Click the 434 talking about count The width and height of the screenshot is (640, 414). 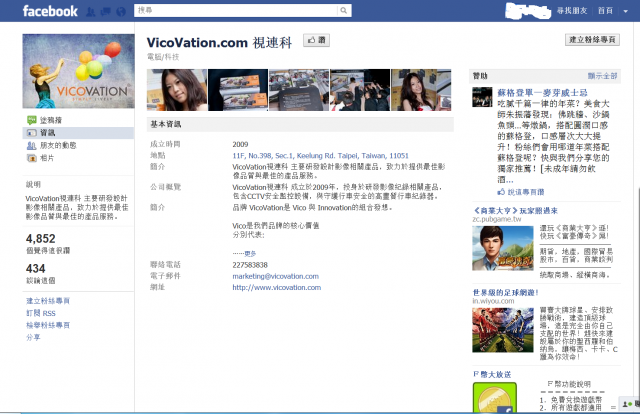pyautogui.click(x=36, y=269)
